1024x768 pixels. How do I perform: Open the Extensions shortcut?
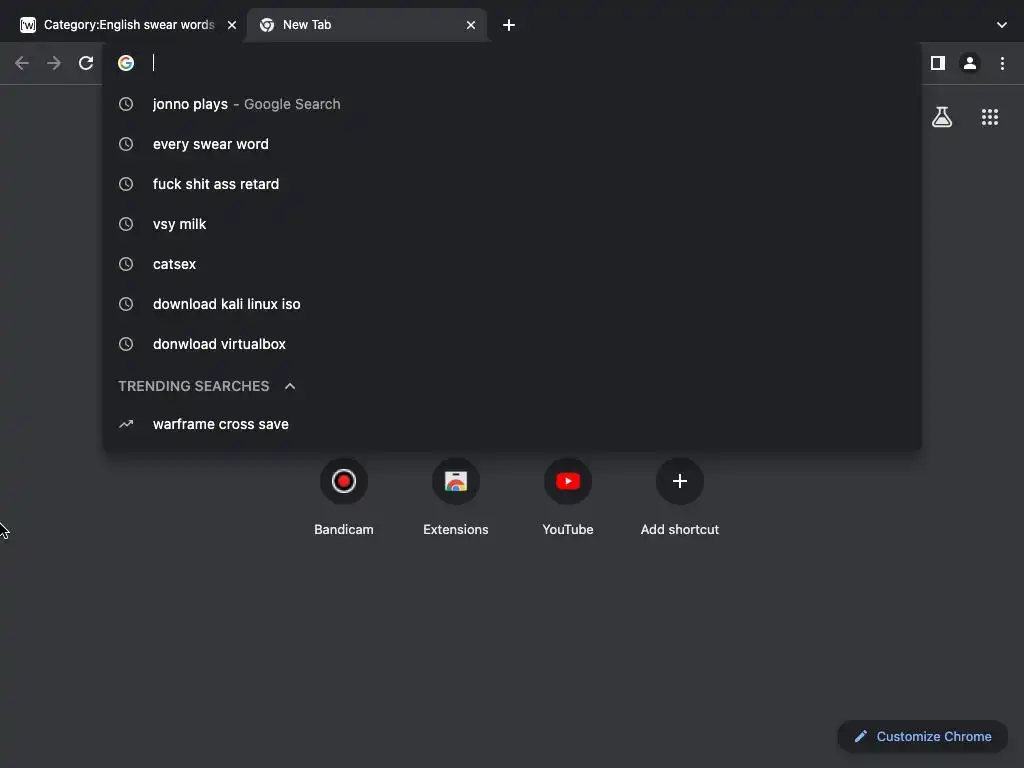click(456, 496)
